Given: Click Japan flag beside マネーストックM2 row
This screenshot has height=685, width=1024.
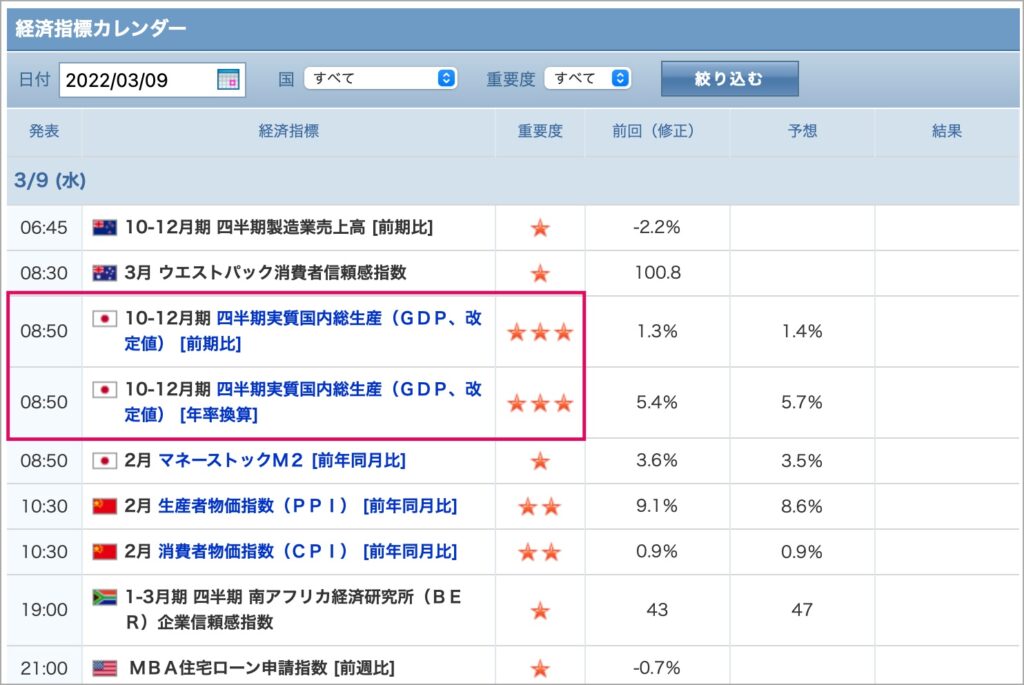Looking at the screenshot, I should [x=104, y=460].
